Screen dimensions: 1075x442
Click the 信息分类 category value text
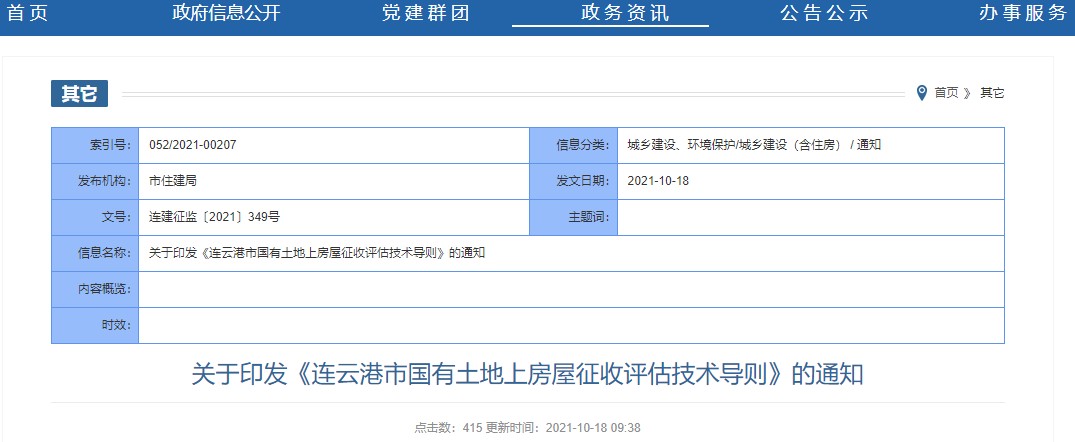coord(753,145)
